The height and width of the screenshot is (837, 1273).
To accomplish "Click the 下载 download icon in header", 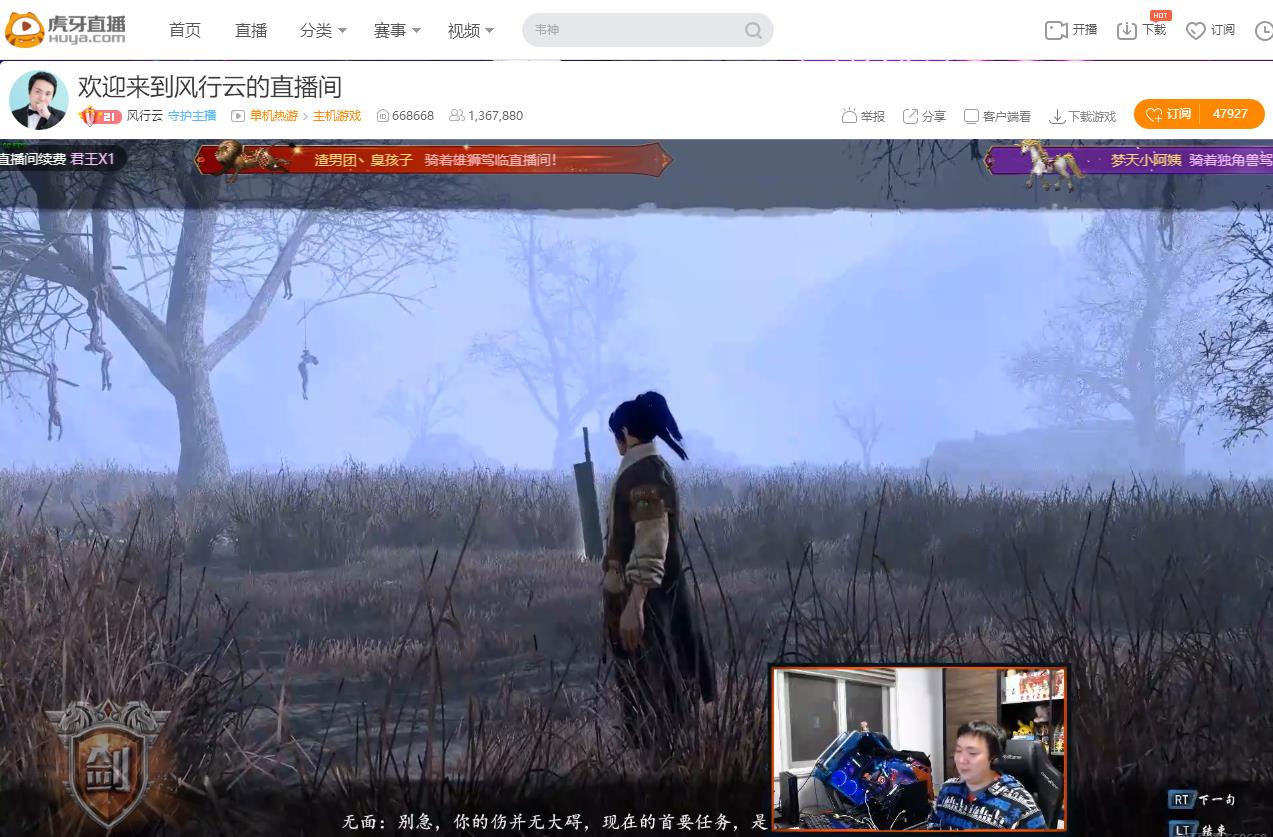I will pyautogui.click(x=1127, y=30).
